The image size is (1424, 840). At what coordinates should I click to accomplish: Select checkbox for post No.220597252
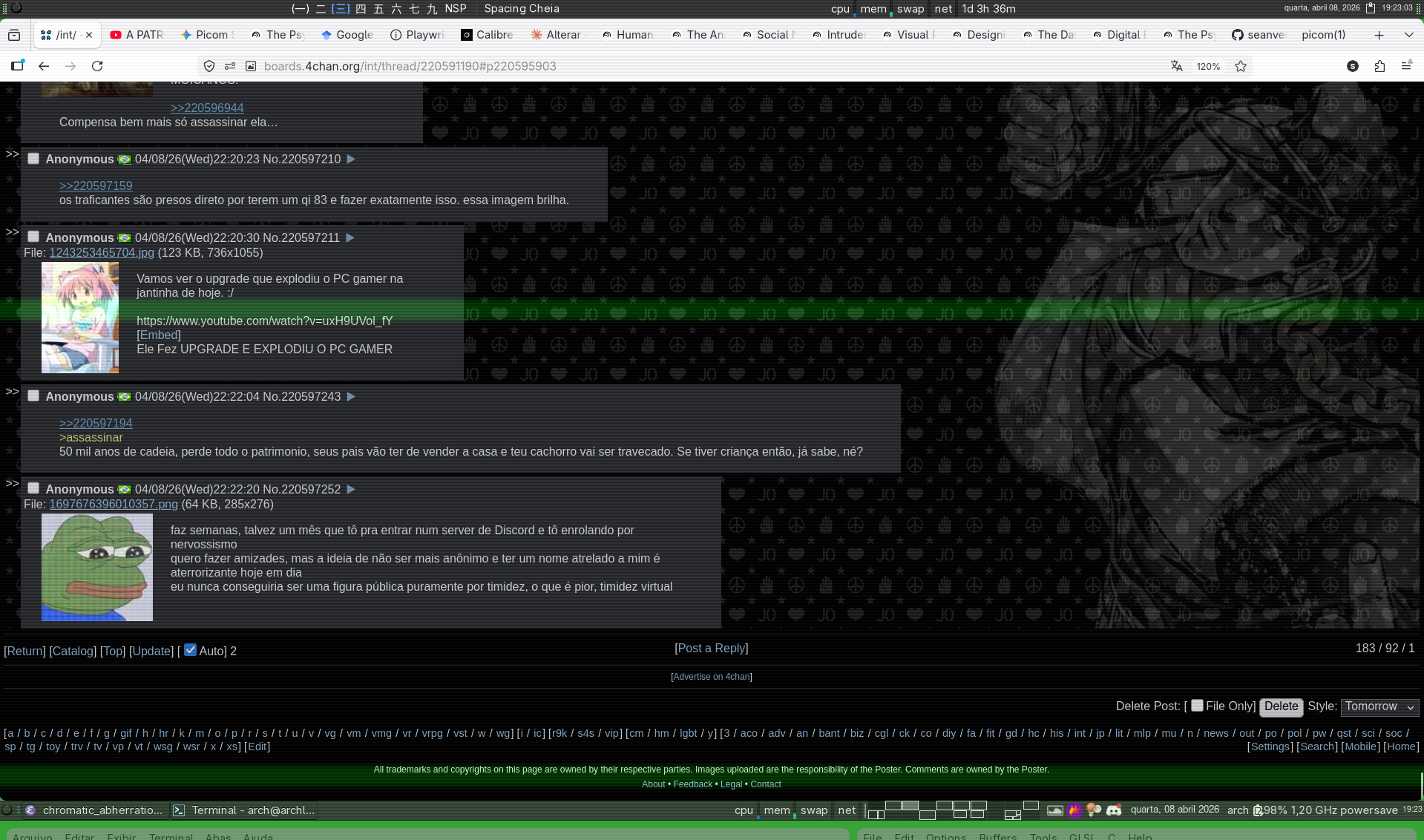click(33, 488)
